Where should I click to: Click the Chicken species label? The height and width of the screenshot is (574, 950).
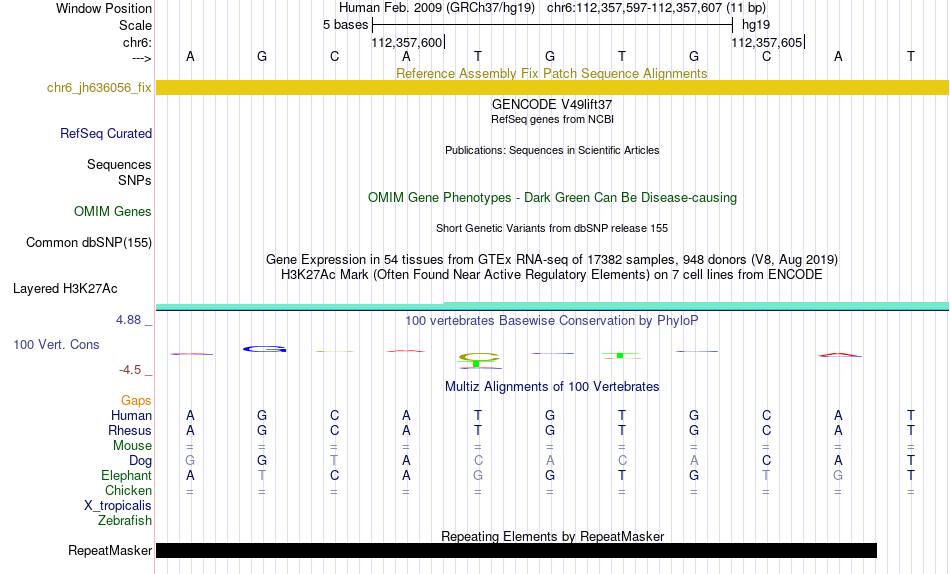pyautogui.click(x=128, y=490)
